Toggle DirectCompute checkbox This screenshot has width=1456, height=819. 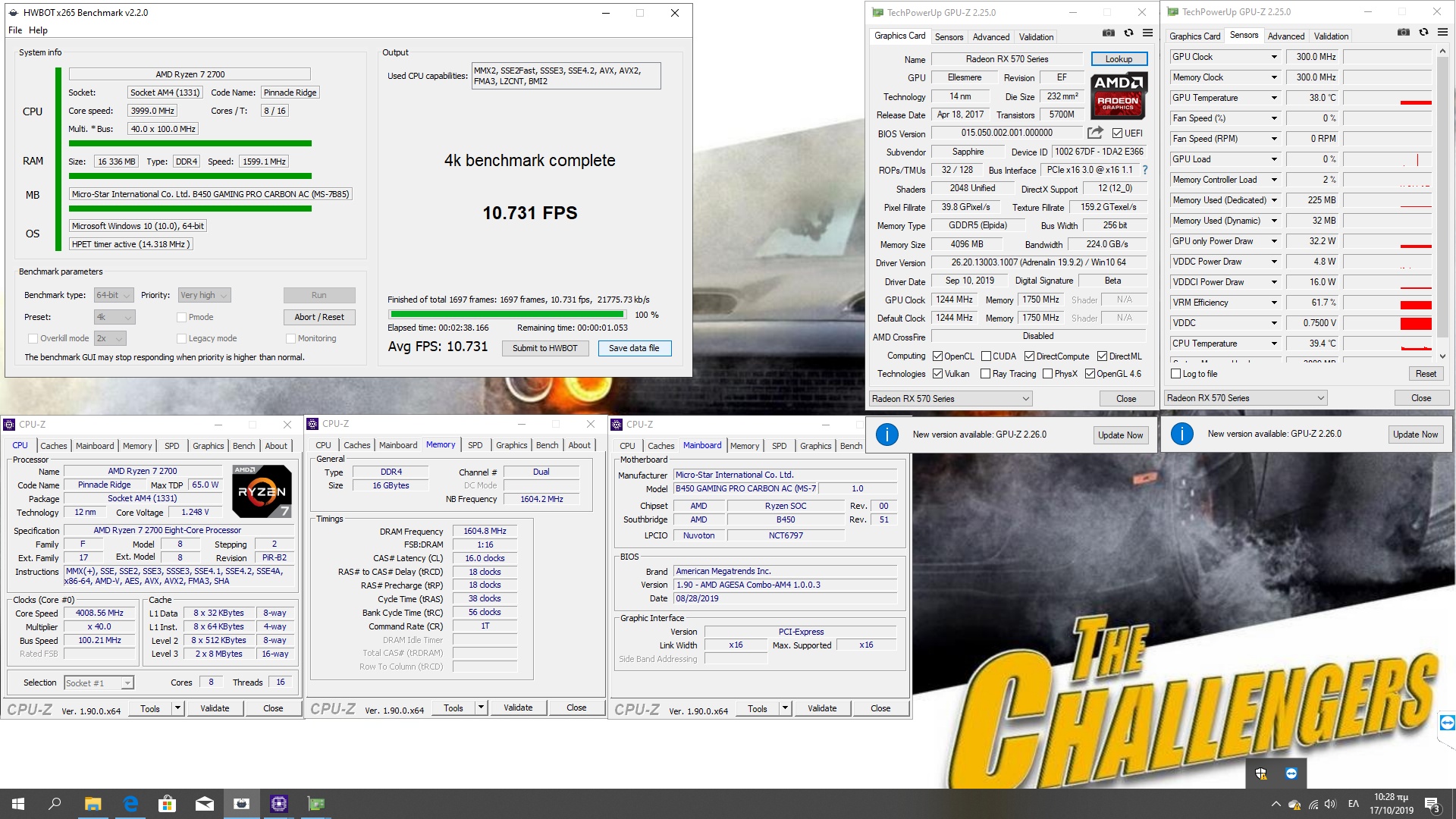tap(1029, 356)
